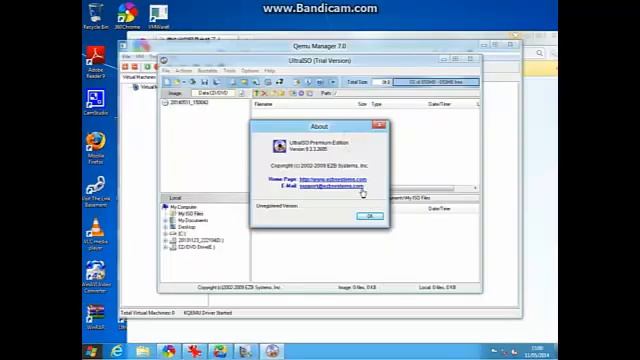Screen dimensions: 640x360
Task: Expand the (C:) drive tree node
Action: [x=166, y=234]
